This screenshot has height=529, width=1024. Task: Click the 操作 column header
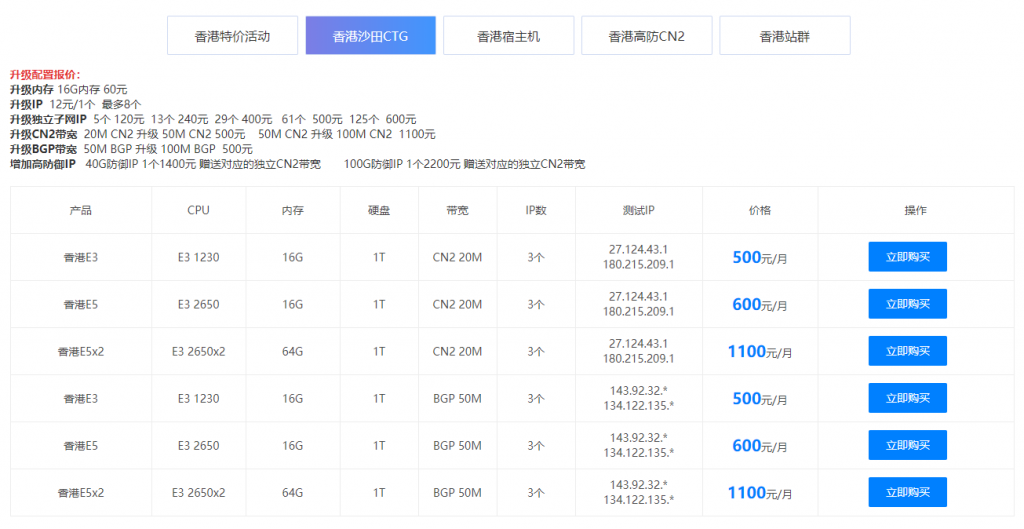pos(916,210)
